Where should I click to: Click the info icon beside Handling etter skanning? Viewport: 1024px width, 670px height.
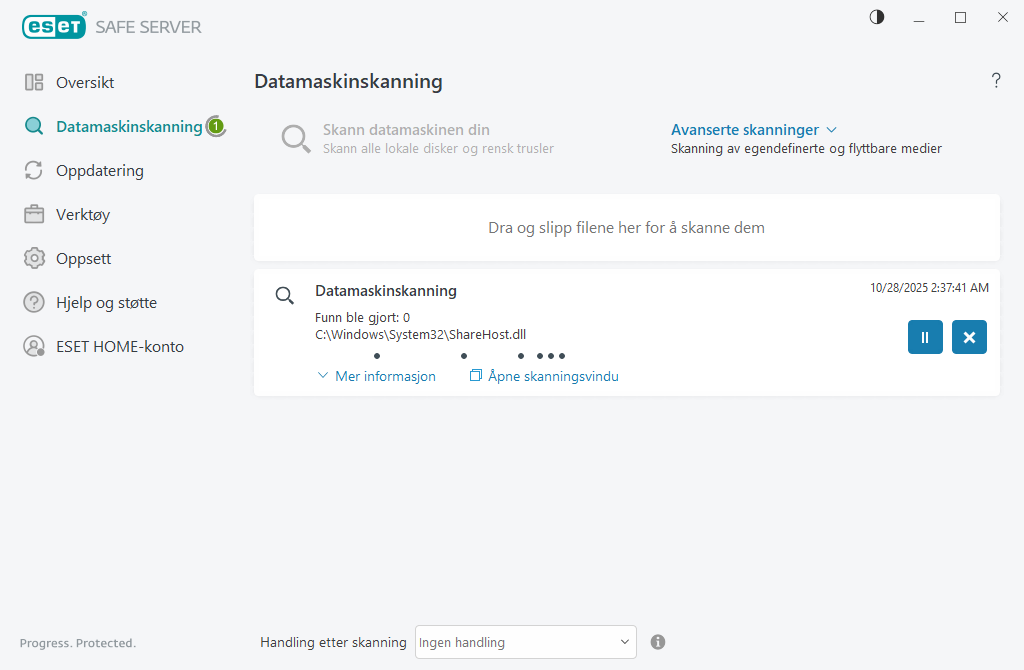point(658,641)
